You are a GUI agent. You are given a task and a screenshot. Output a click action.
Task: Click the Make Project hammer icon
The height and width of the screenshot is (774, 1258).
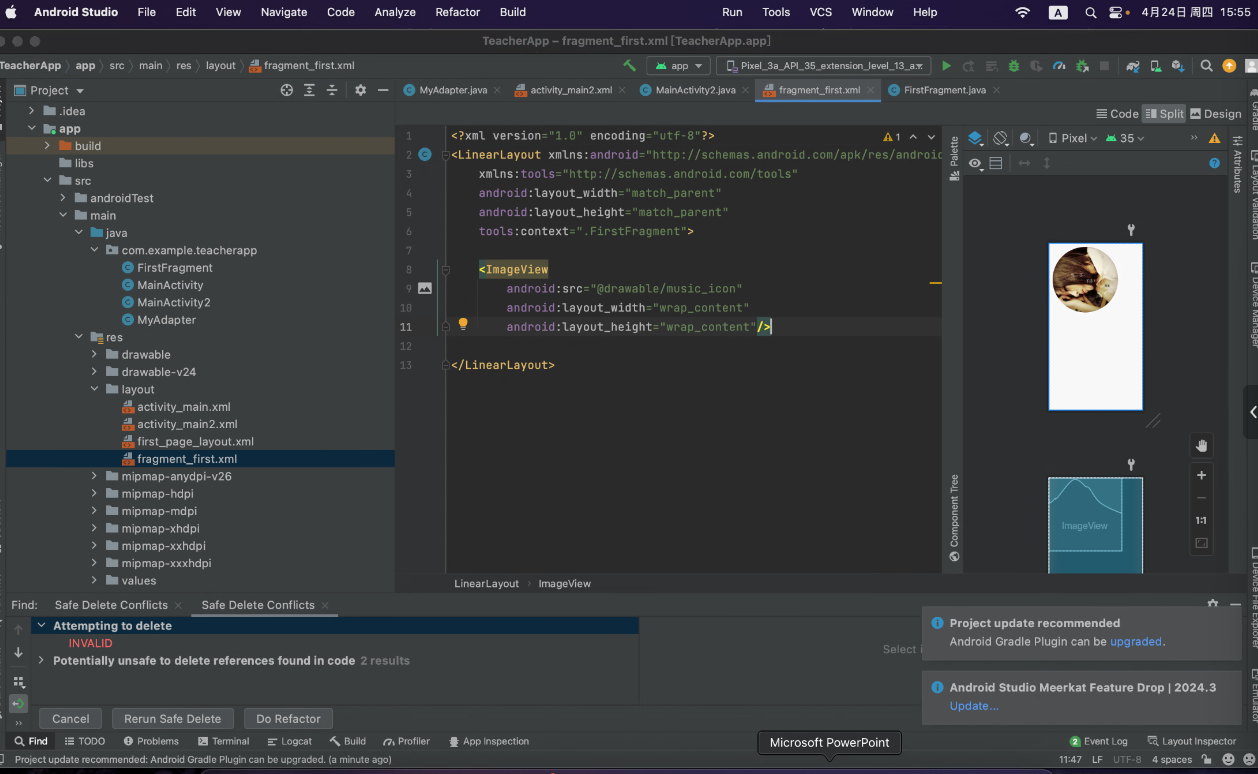point(629,66)
